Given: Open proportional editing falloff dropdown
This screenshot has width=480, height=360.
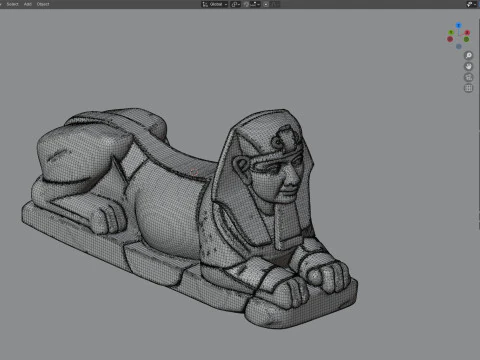Looking at the screenshot, I should click(x=275, y=4).
